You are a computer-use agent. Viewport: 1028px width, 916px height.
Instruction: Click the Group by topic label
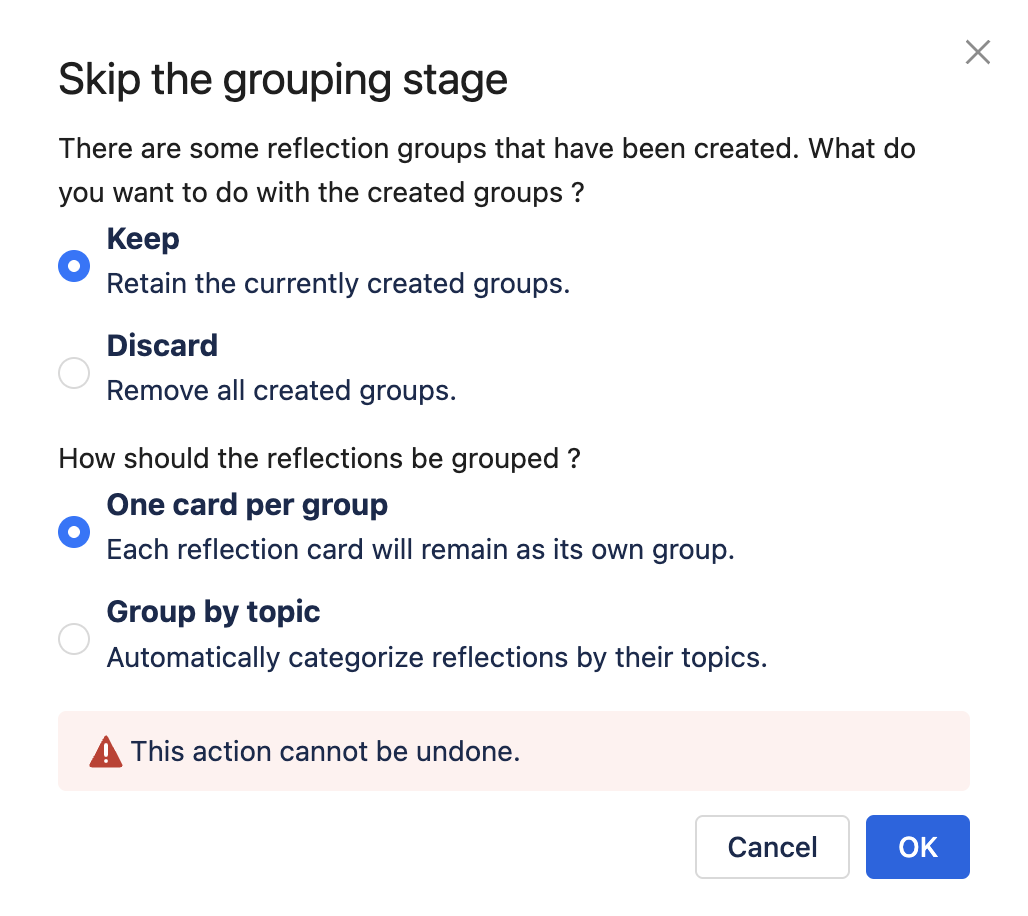tap(213, 612)
